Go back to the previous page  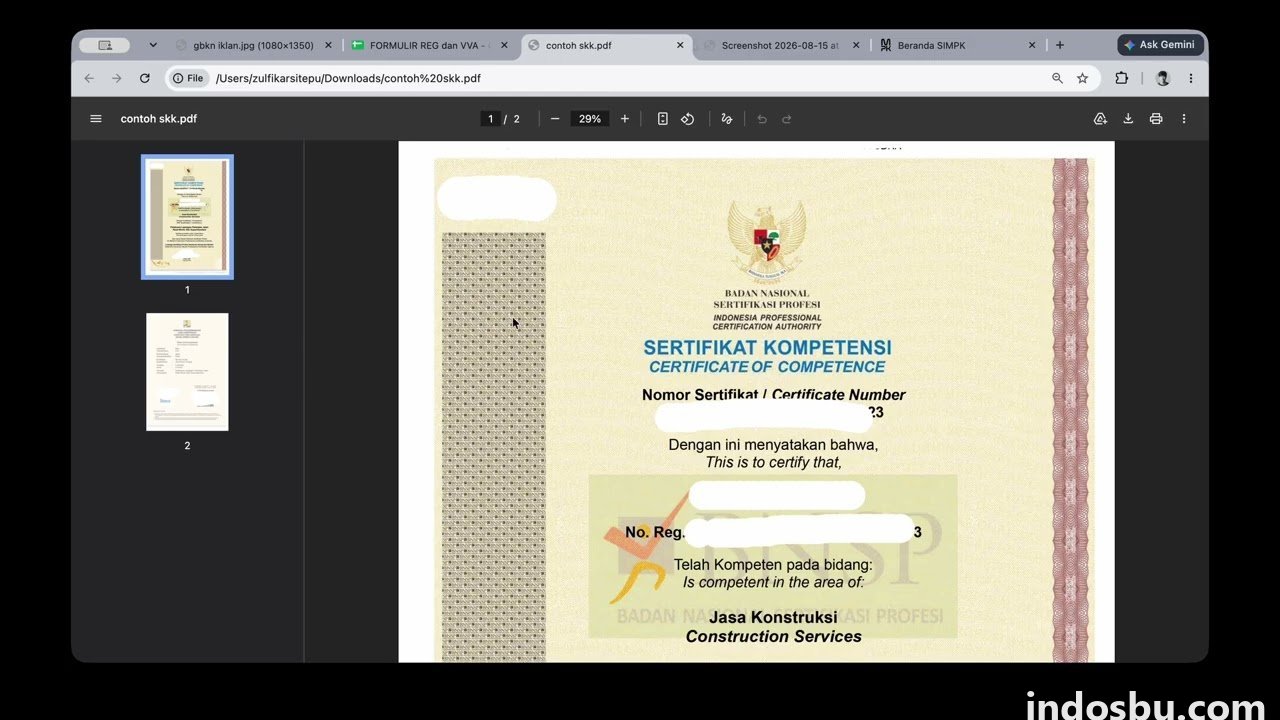89,78
